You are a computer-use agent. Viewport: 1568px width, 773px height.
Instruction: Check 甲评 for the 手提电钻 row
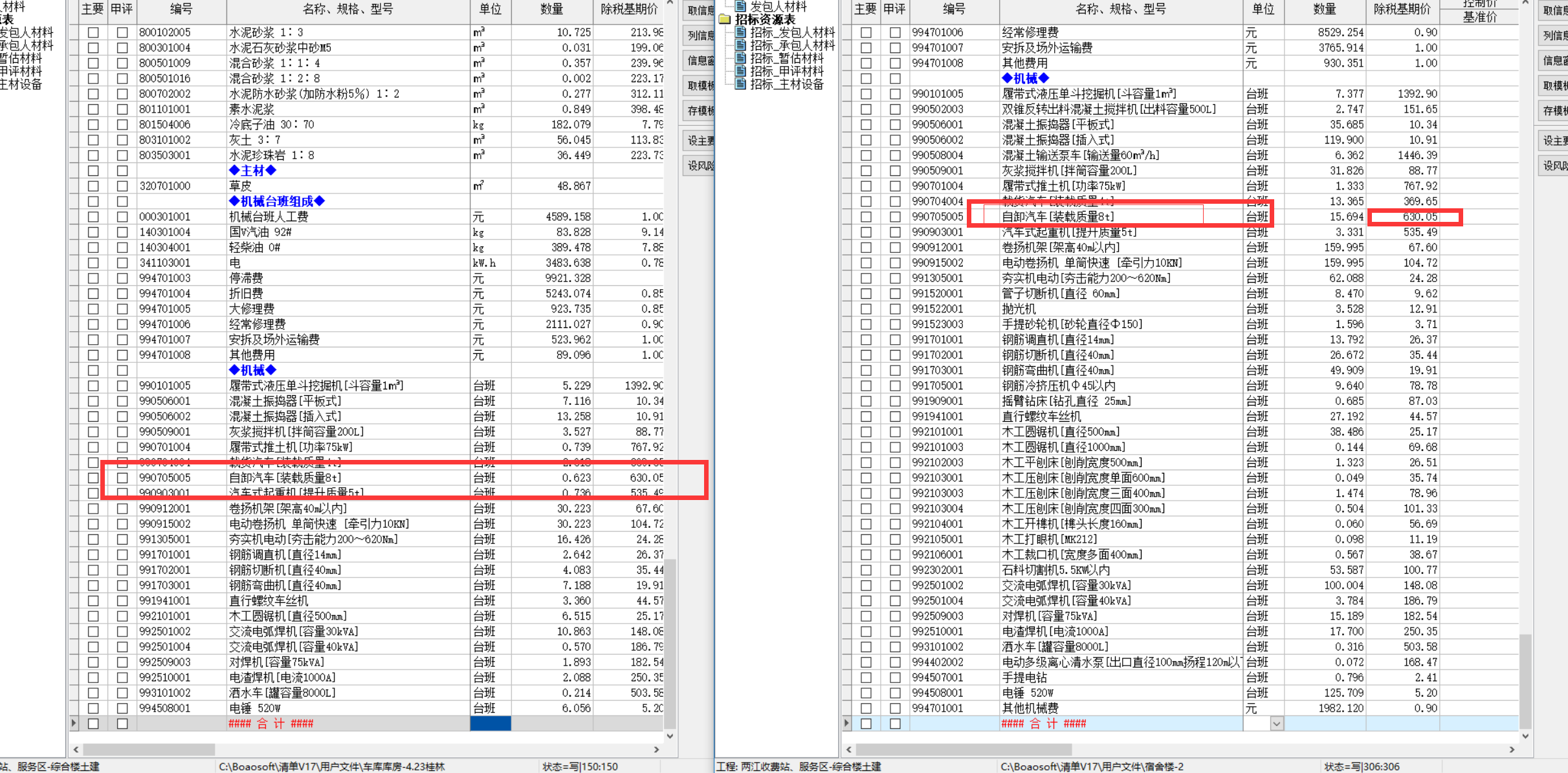894,678
